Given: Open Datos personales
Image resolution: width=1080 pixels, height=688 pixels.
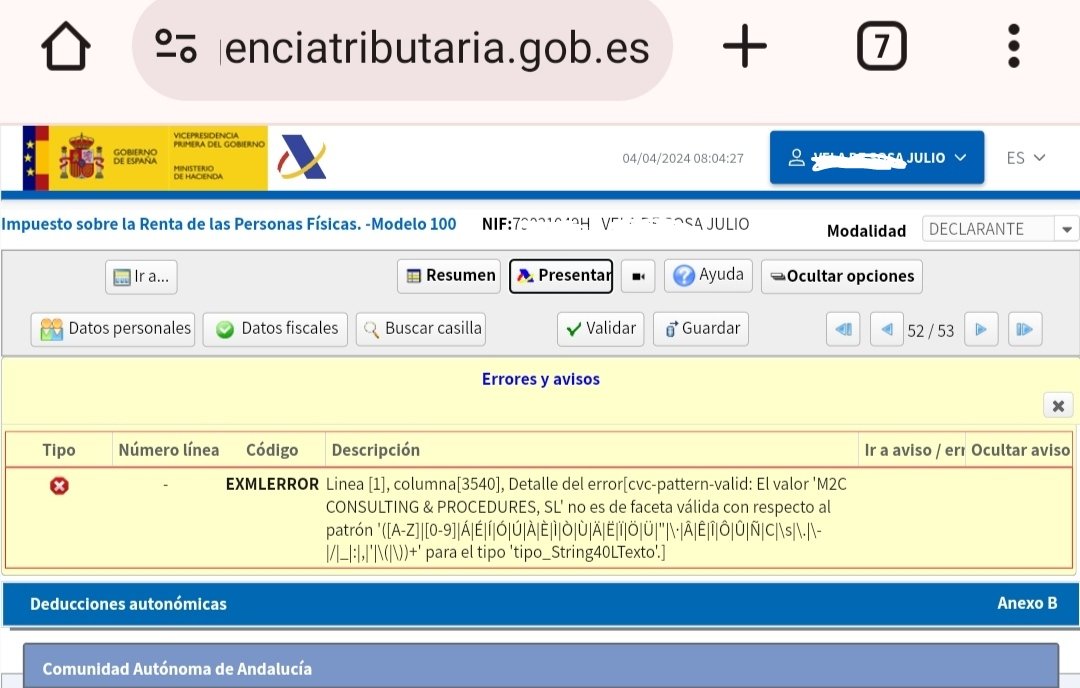Looking at the screenshot, I should click(113, 329).
